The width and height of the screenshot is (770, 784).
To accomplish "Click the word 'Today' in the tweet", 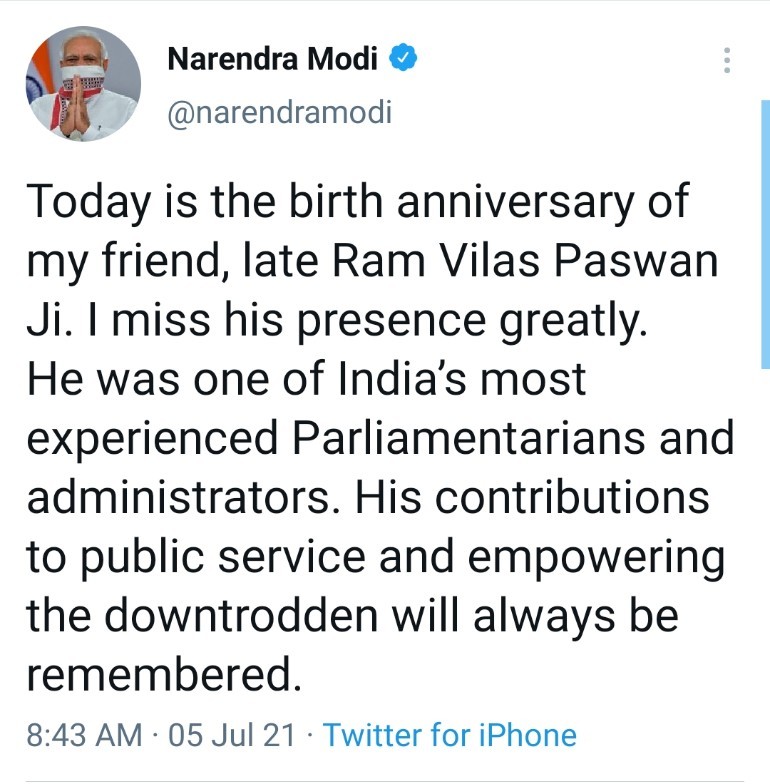I will tap(91, 203).
